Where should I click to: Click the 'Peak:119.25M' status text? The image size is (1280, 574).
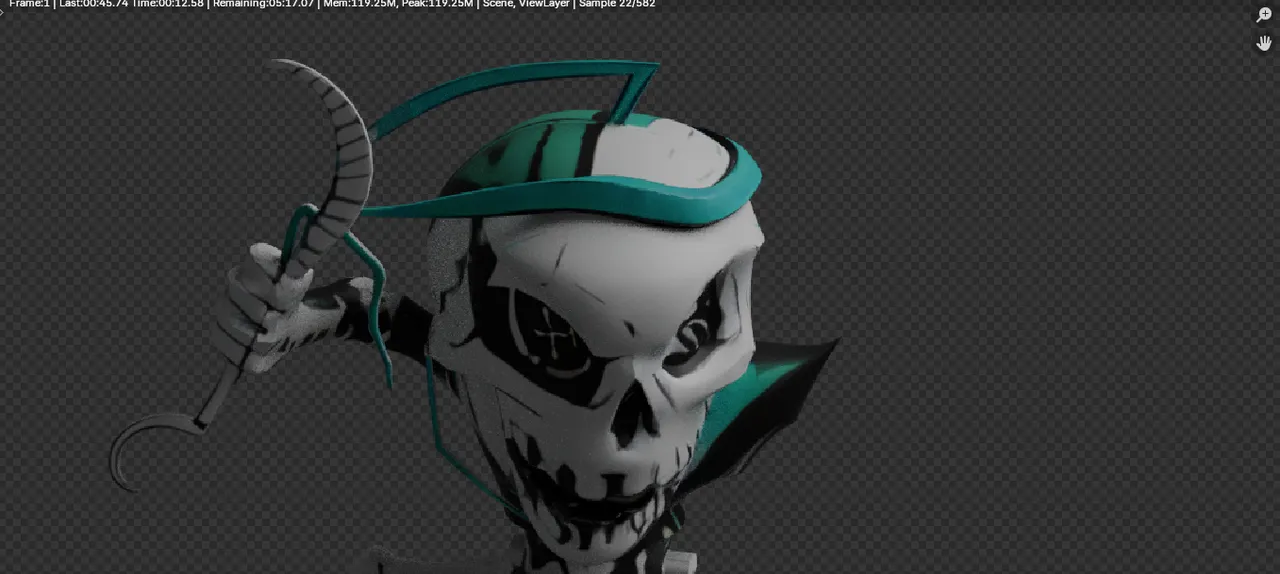coord(437,4)
